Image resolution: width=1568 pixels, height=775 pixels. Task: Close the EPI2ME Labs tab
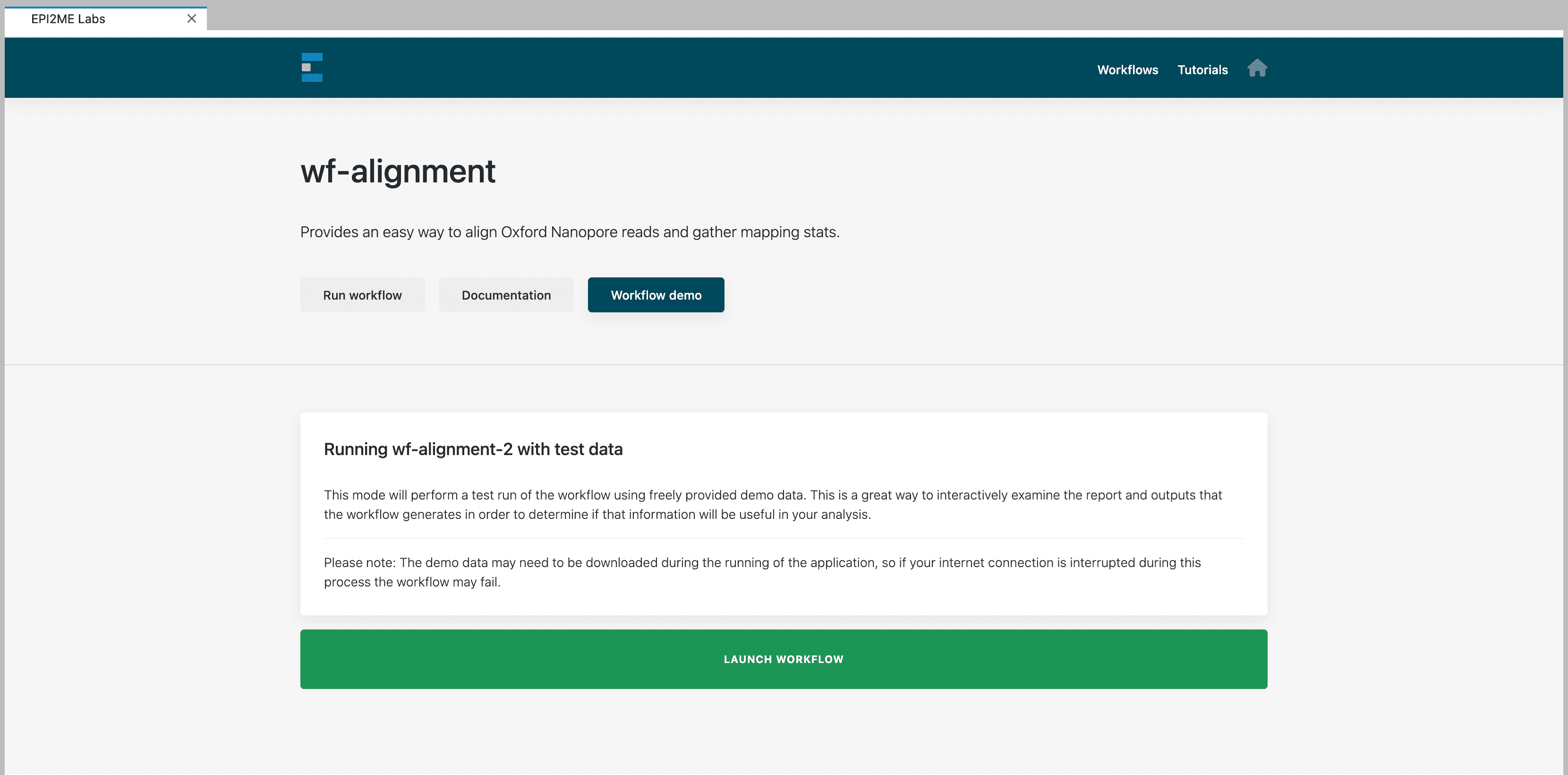pos(191,18)
